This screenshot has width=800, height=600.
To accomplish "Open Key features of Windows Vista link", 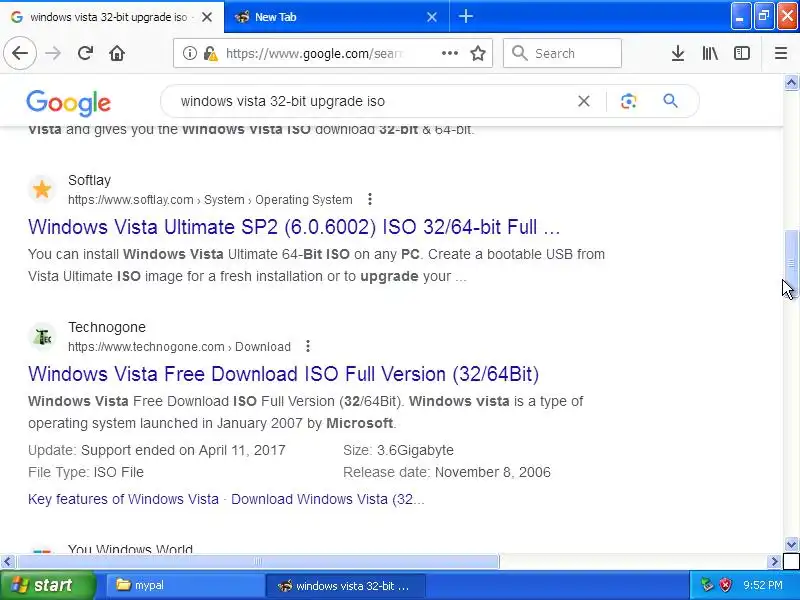I will point(123,499).
